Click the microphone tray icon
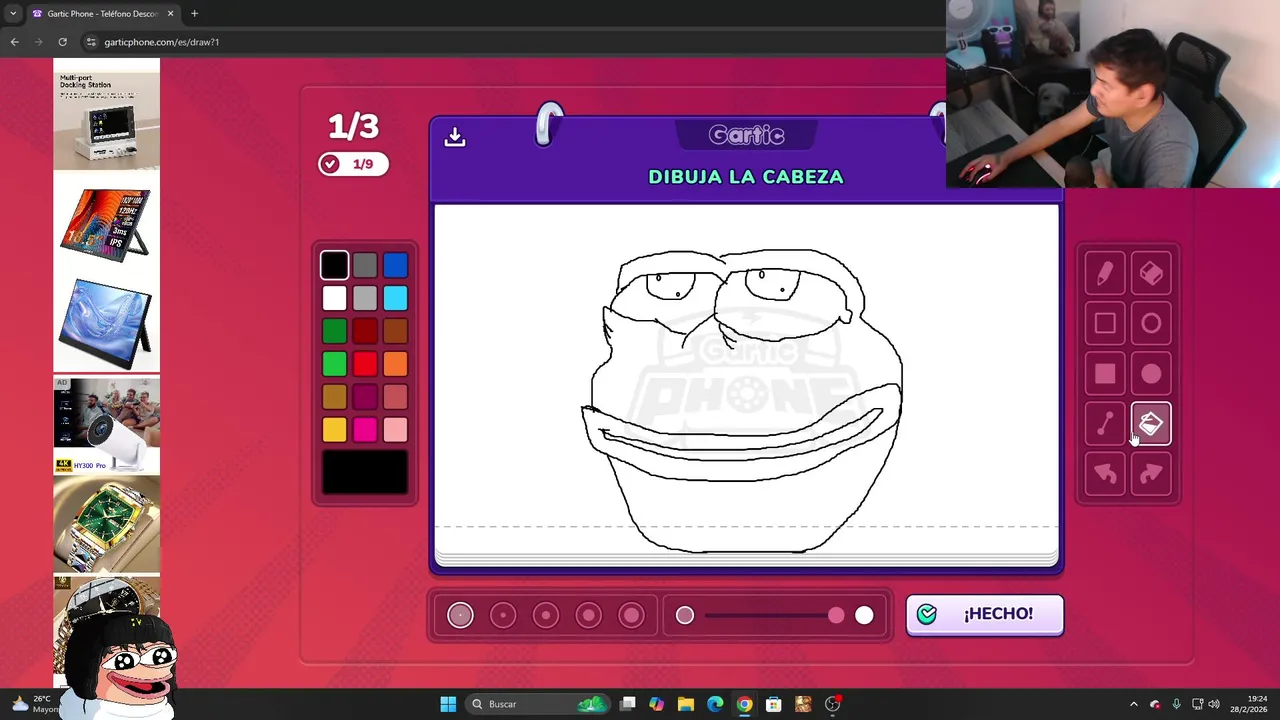The height and width of the screenshot is (720, 1280). point(1176,704)
